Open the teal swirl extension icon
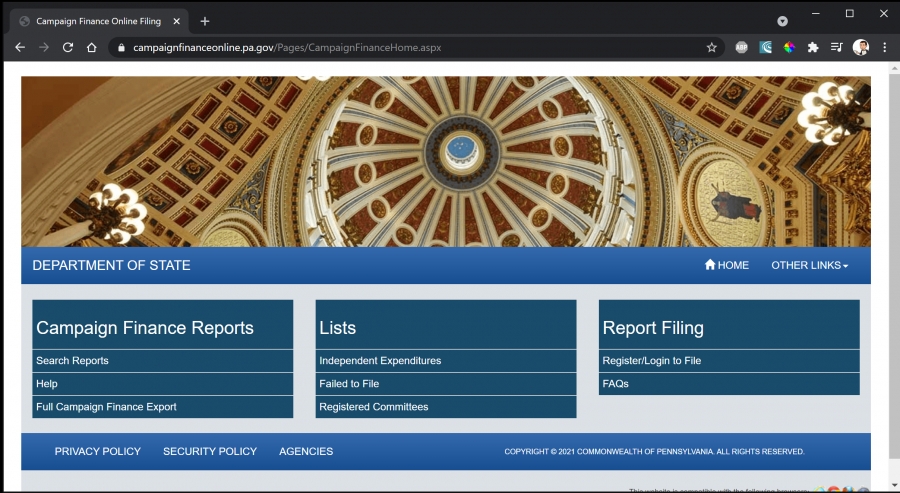The image size is (900, 493). pyautogui.click(x=766, y=48)
